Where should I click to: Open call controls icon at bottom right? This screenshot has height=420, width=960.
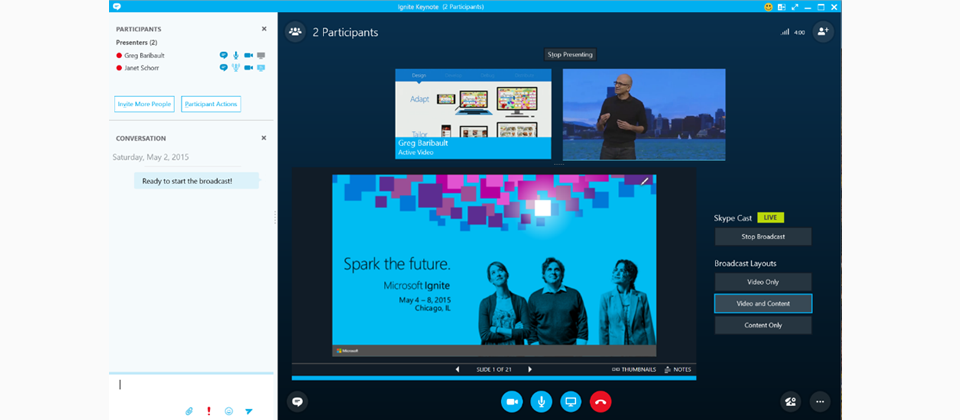[x=790, y=402]
